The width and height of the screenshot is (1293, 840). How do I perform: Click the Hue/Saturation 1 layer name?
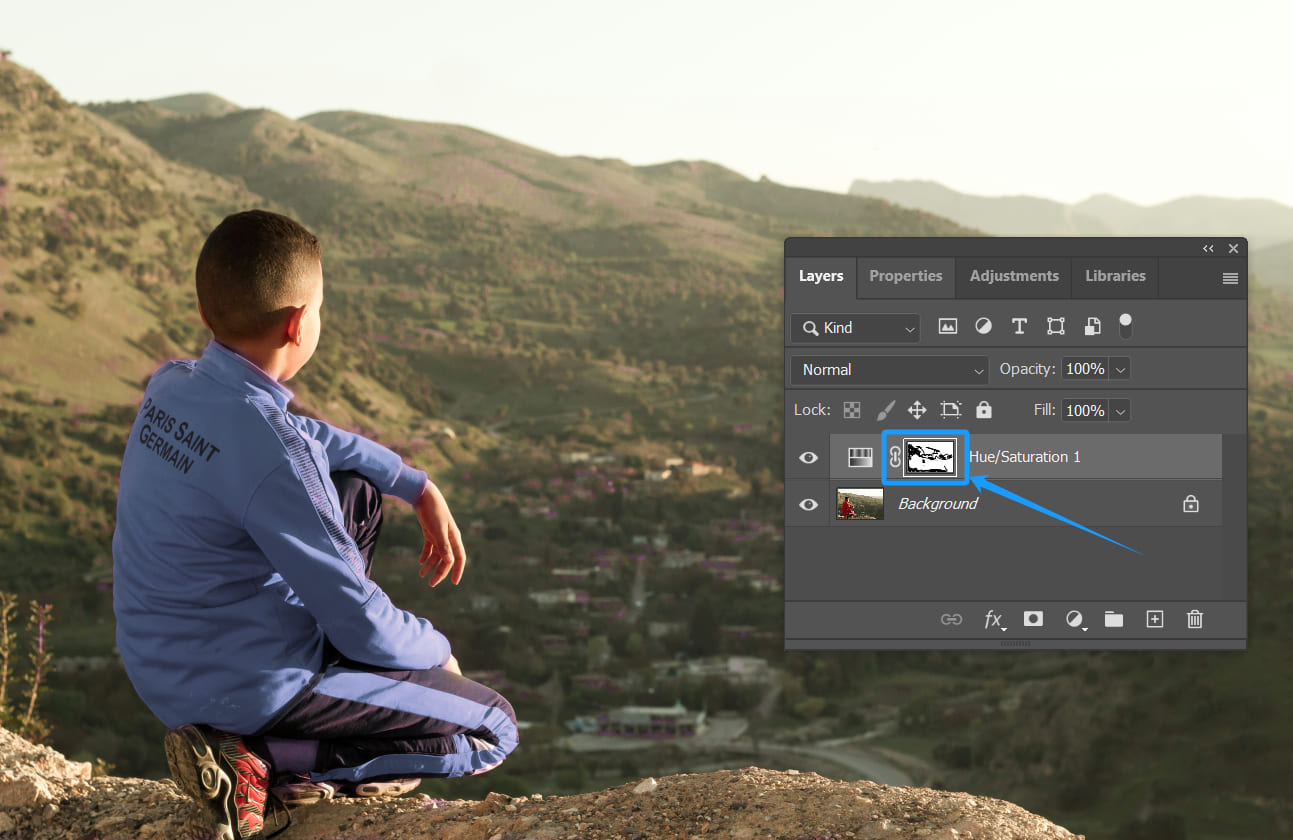pos(1025,457)
